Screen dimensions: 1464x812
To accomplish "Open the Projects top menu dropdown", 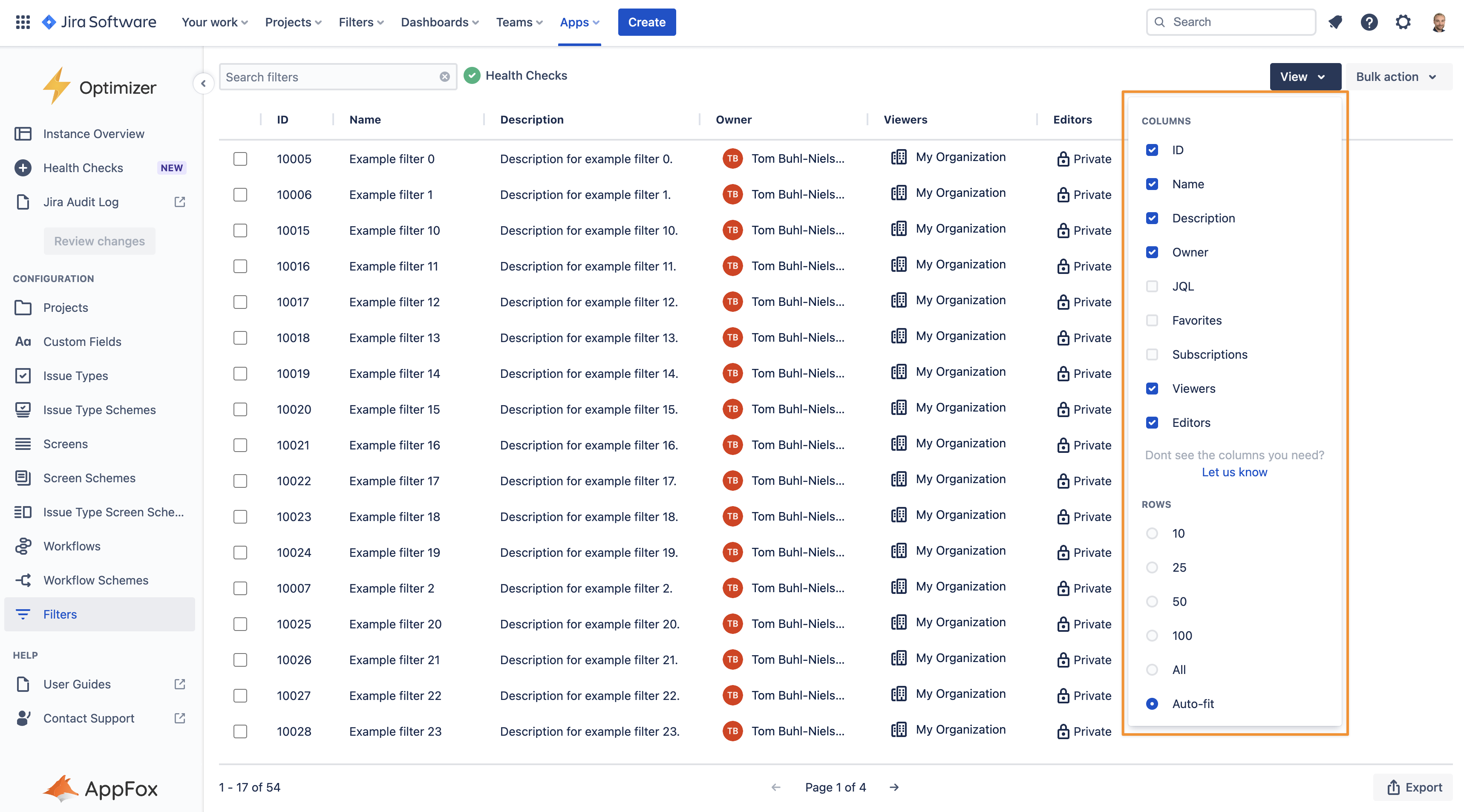I will [x=293, y=22].
